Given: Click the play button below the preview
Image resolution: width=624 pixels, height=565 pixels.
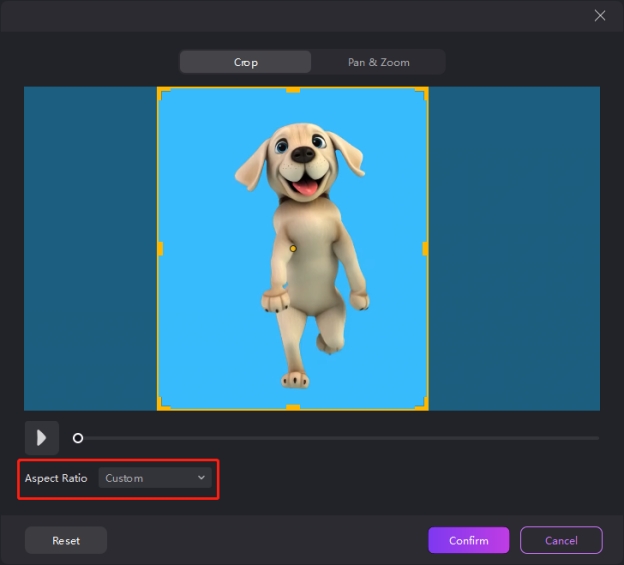Looking at the screenshot, I should [42, 438].
